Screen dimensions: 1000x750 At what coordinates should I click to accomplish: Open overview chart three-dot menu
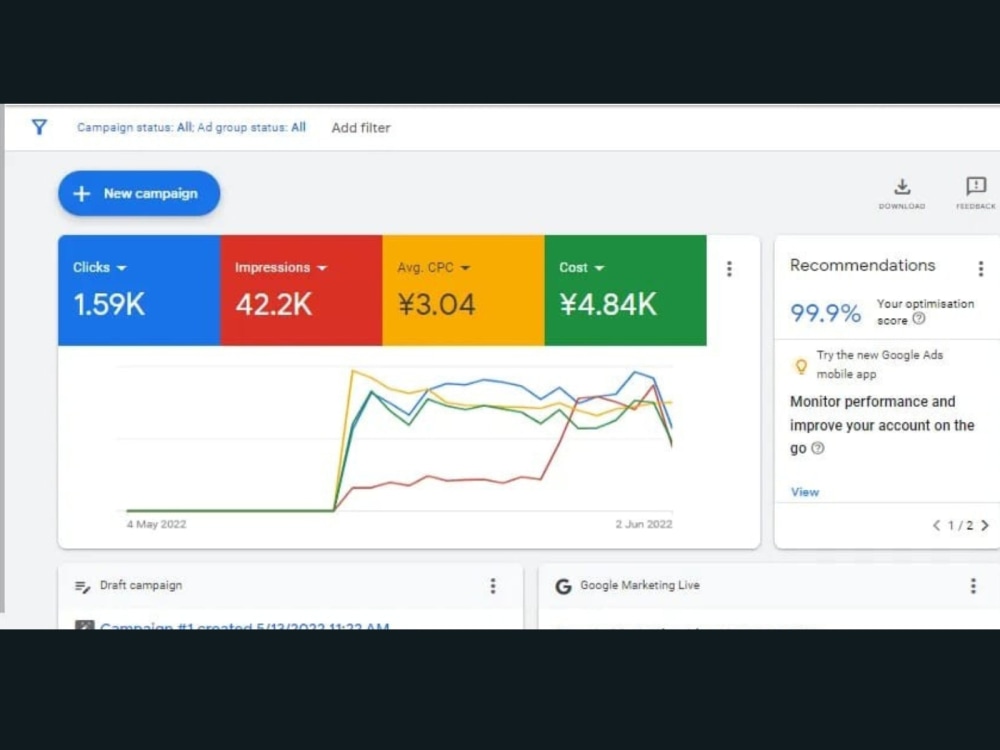(x=730, y=268)
